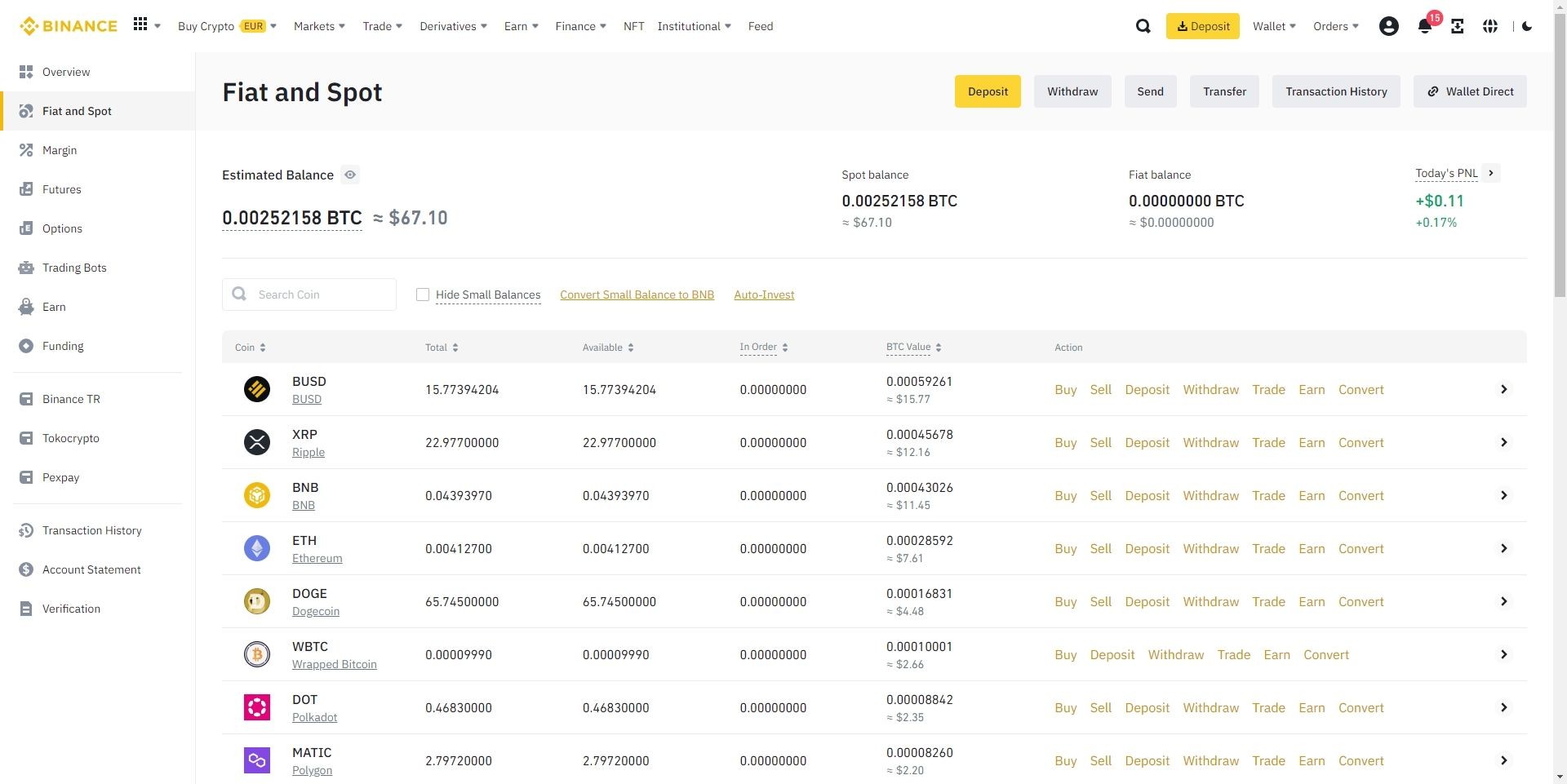Expand the Orders dropdown
Viewport: 1567px width, 784px height.
[x=1335, y=26]
